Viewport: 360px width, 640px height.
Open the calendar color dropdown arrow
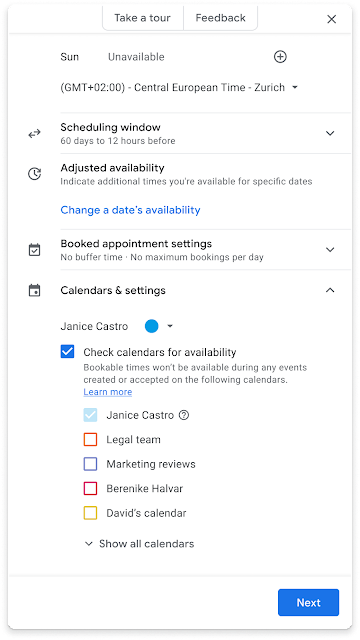coord(170,326)
